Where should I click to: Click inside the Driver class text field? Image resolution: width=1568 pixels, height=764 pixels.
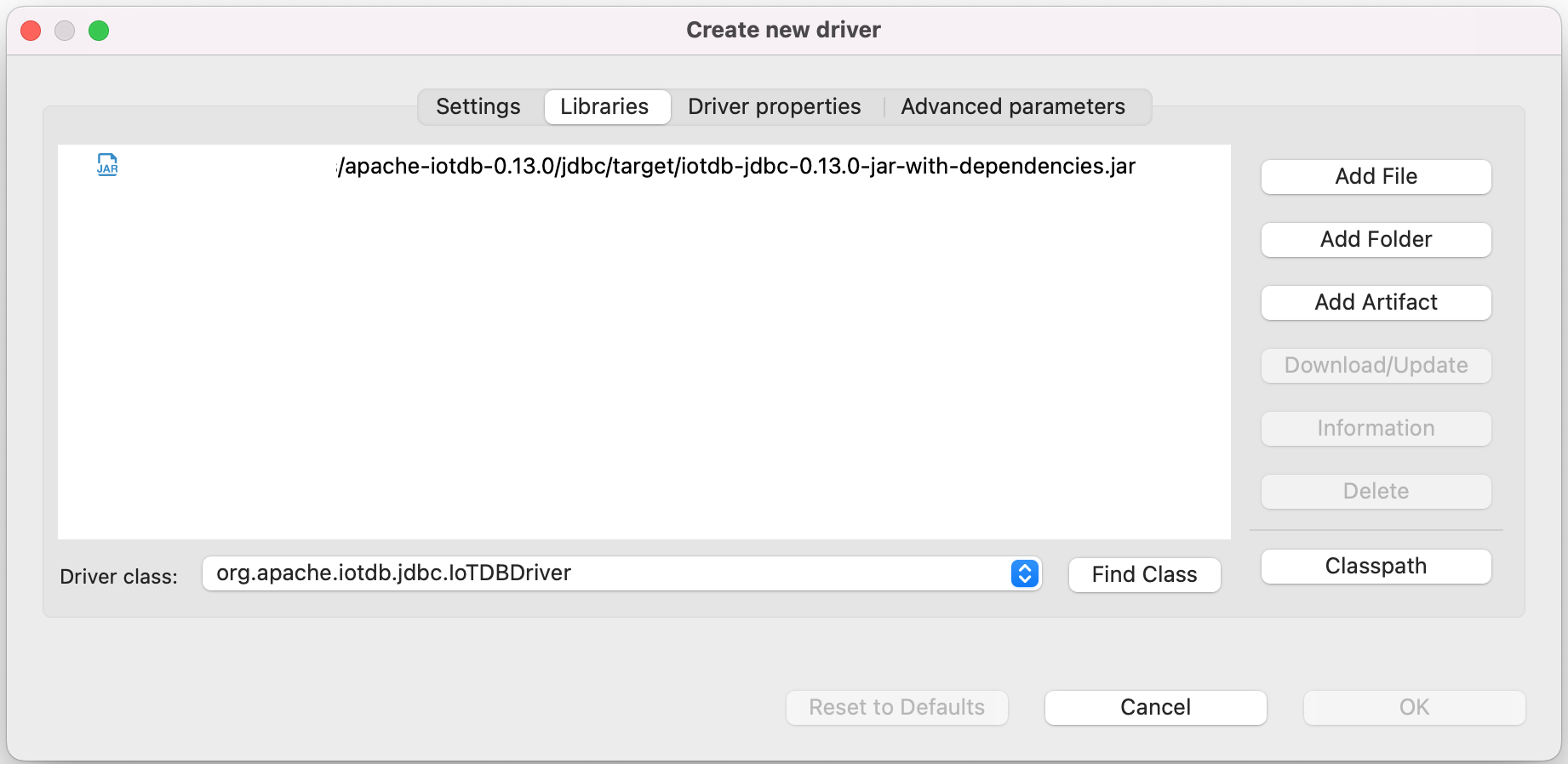(596, 573)
